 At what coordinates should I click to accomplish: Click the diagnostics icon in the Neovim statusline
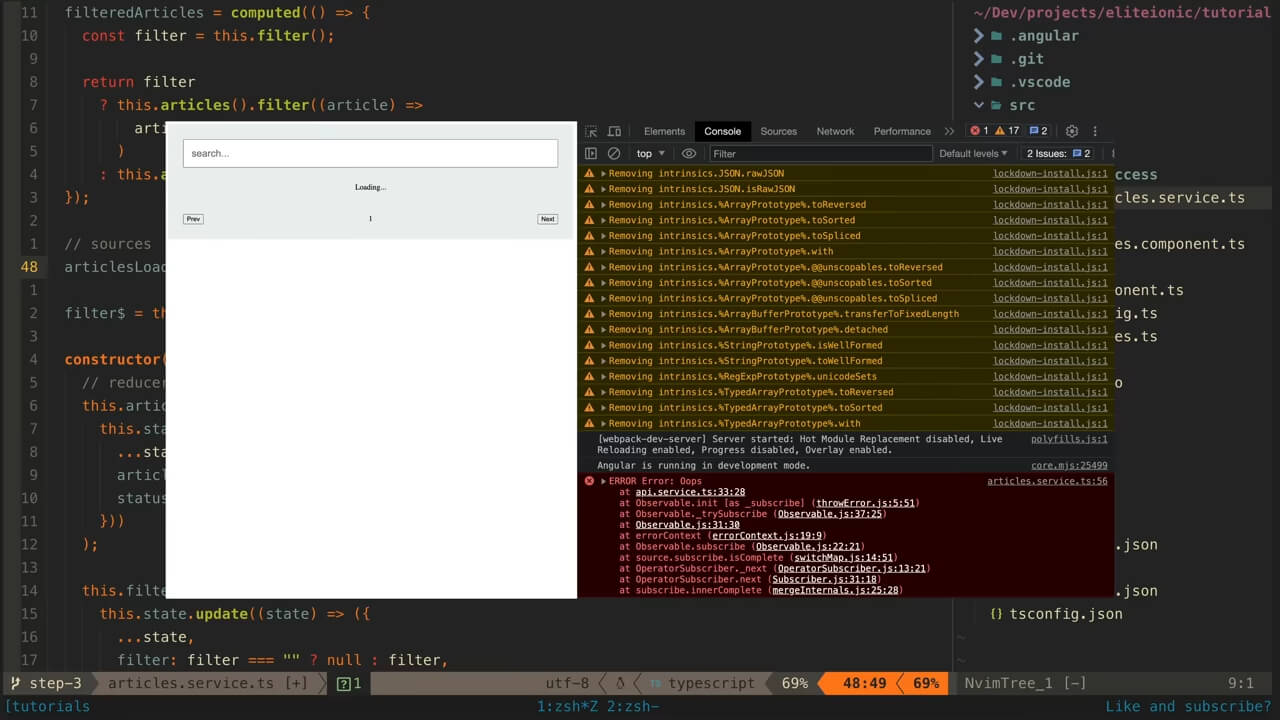coord(344,684)
